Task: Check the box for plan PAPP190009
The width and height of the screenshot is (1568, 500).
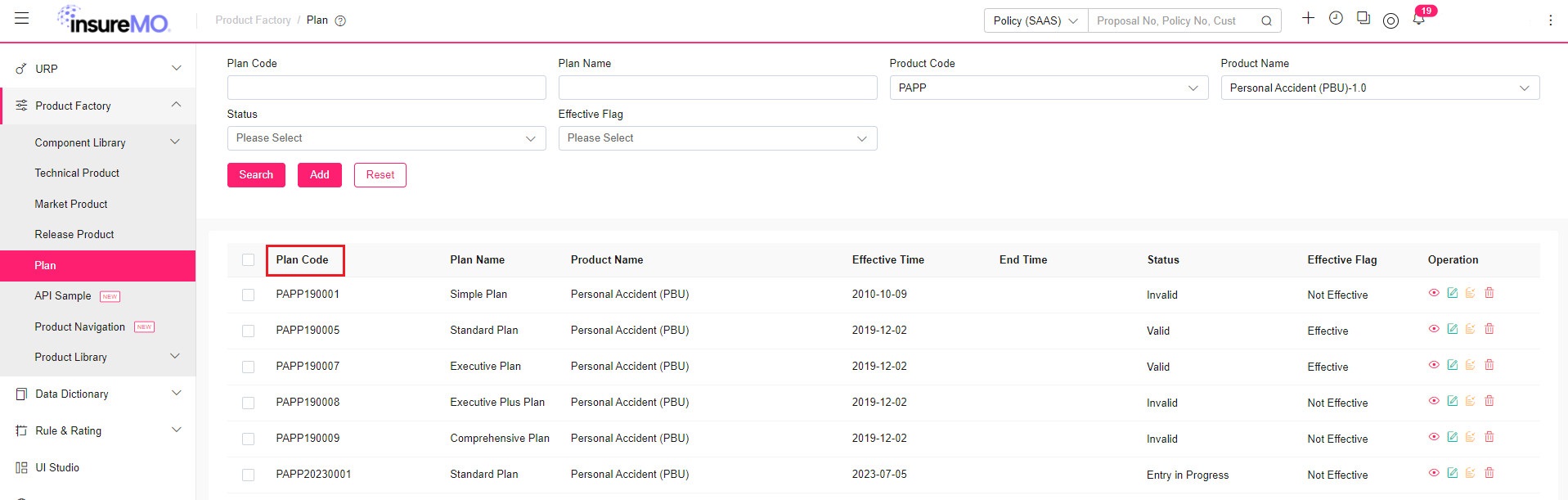Action: tap(248, 439)
